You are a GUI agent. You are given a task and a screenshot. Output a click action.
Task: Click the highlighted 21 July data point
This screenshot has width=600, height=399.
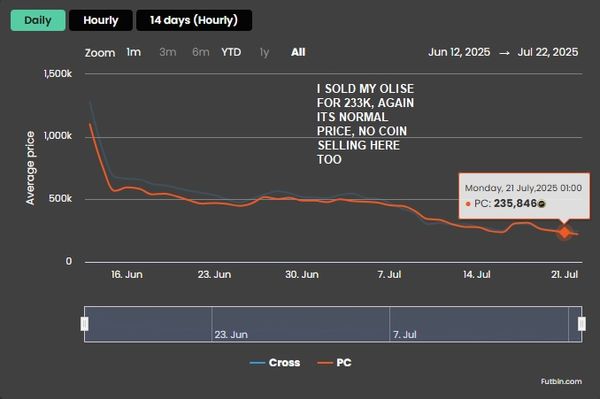[564, 232]
